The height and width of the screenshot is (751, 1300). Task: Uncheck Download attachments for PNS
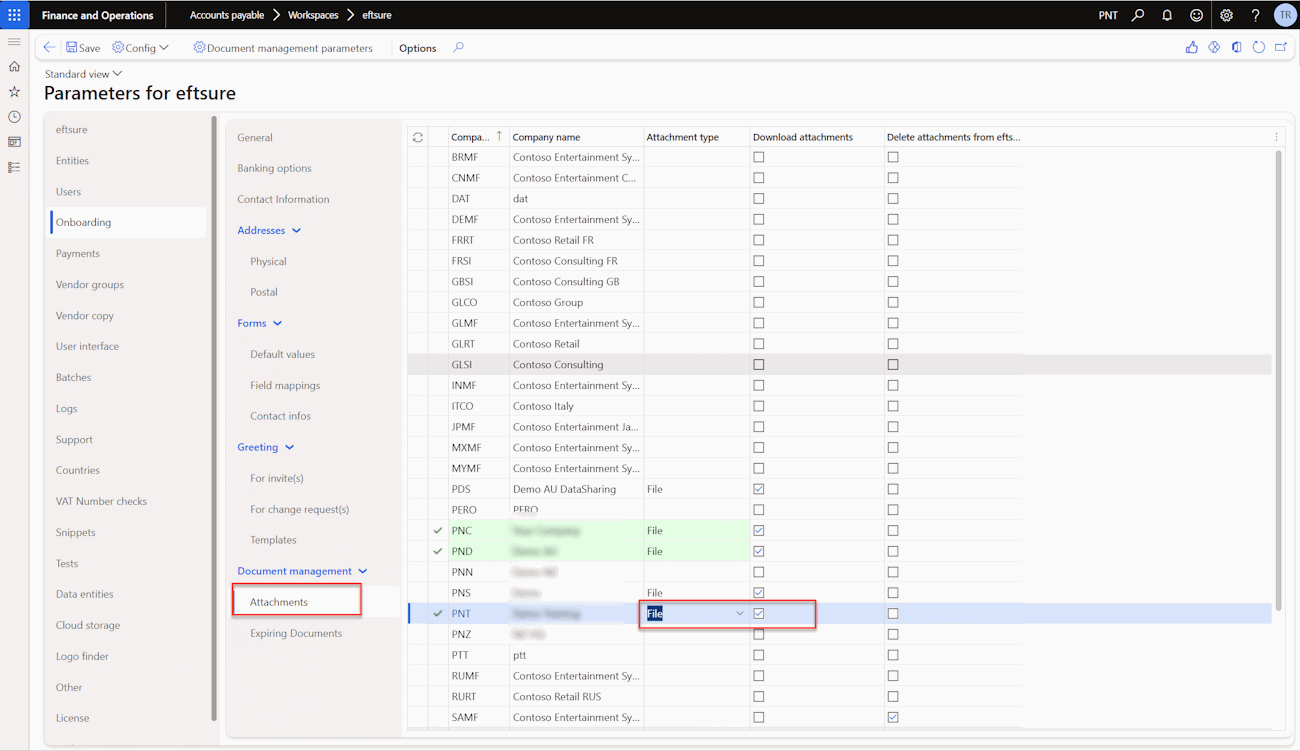759,593
